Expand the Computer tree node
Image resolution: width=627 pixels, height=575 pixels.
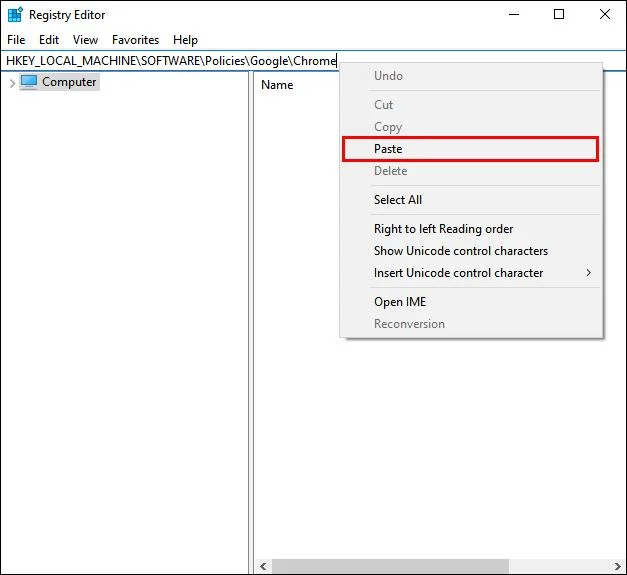coord(12,83)
